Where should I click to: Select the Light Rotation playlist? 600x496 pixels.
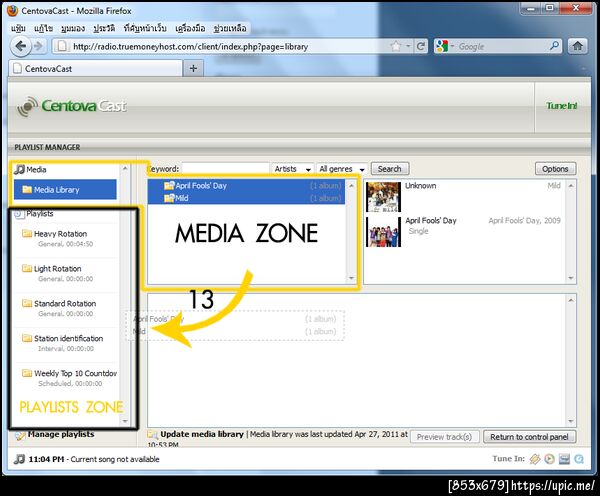click(65, 273)
